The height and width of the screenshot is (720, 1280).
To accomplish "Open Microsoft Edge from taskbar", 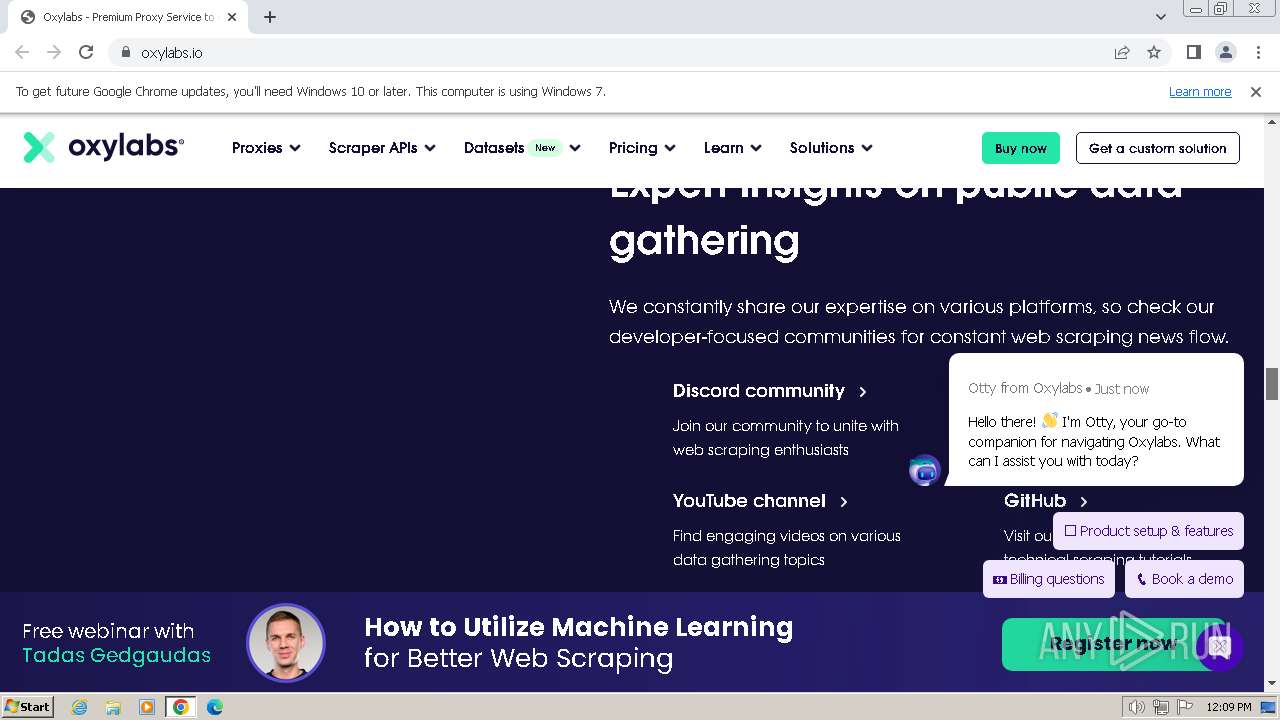I will (215, 707).
